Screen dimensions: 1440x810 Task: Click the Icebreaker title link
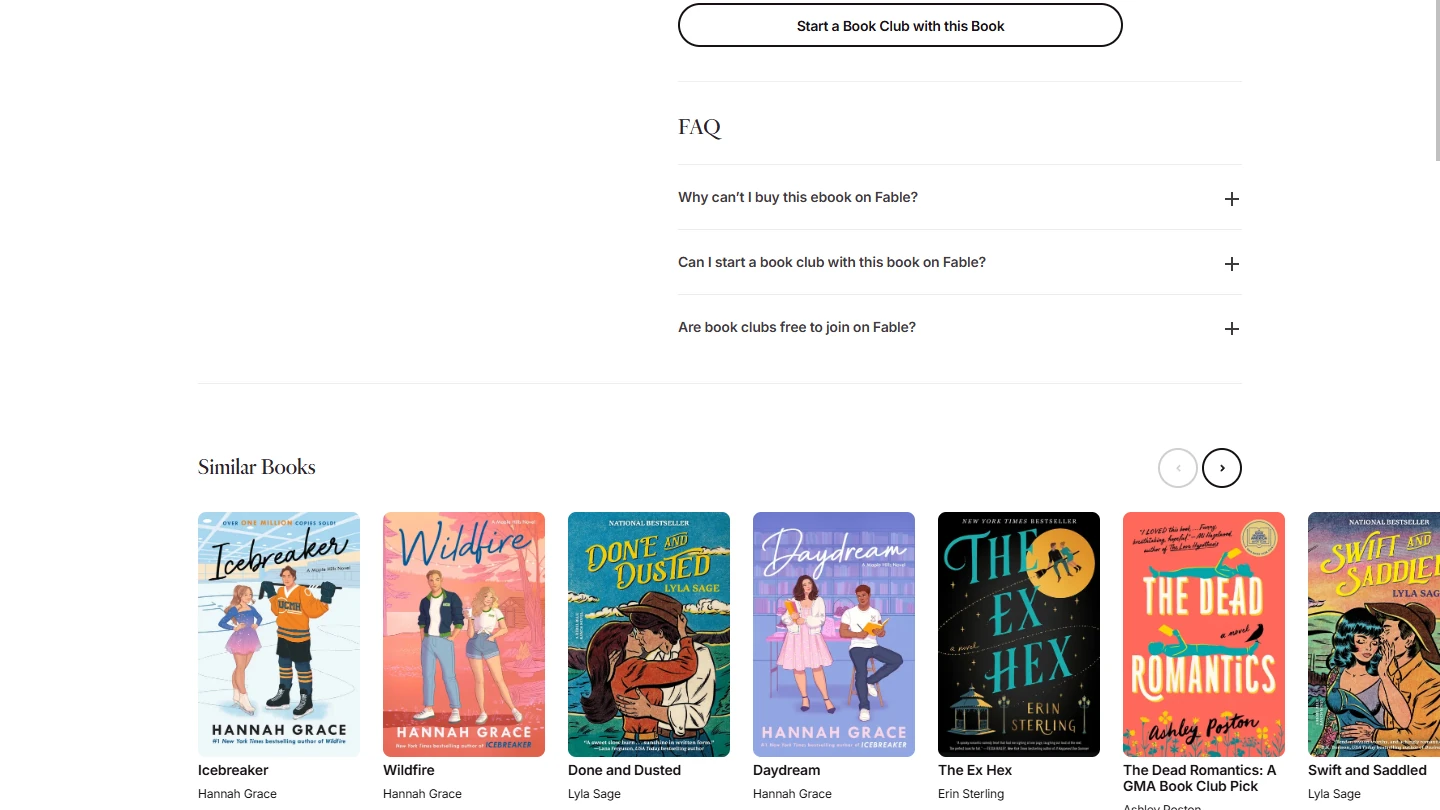click(233, 770)
